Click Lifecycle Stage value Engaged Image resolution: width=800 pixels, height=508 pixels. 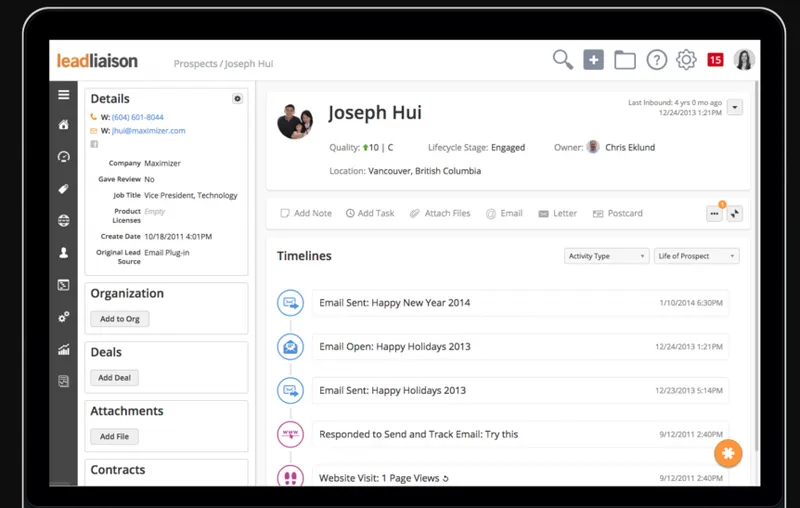[508, 147]
